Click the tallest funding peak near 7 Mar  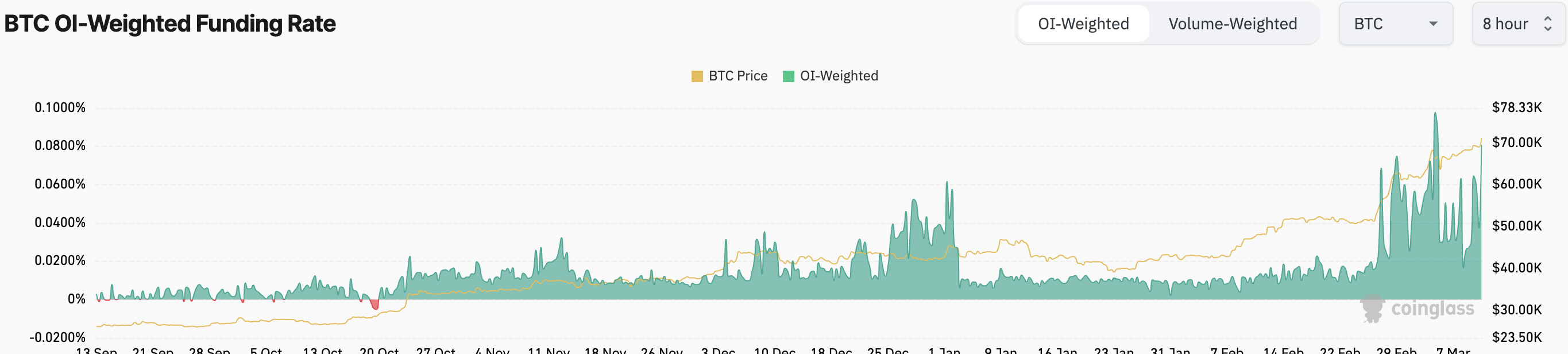coord(1435,116)
